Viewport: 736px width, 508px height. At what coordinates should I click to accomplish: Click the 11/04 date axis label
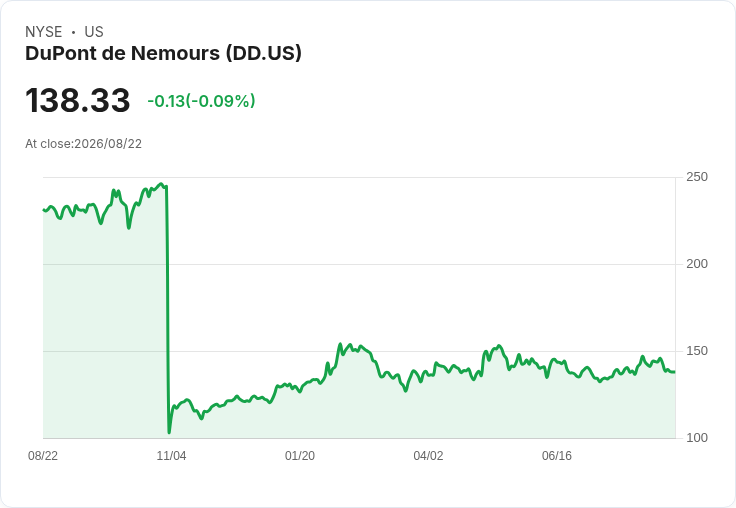pos(171,455)
